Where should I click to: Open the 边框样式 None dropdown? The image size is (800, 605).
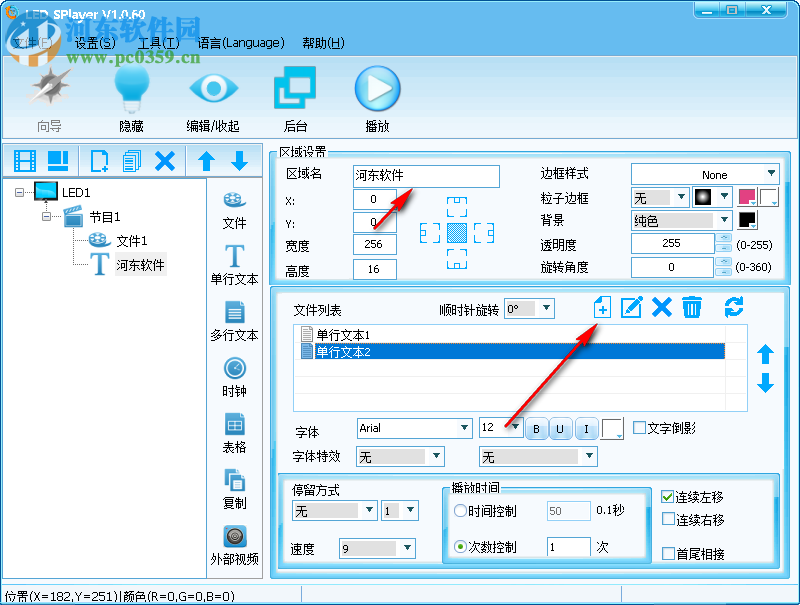coord(705,172)
